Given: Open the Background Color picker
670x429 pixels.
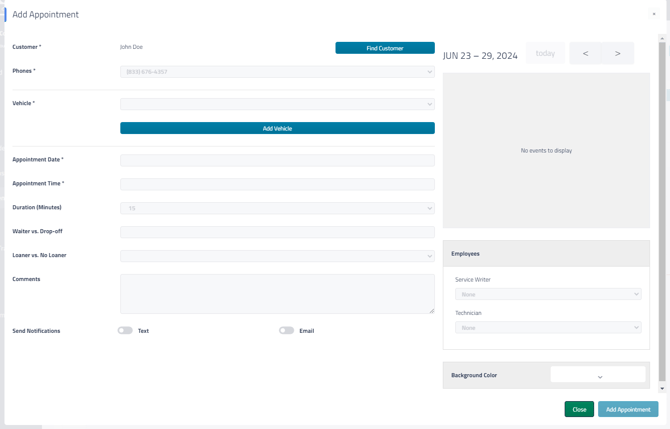Looking at the screenshot, I should coord(598,375).
